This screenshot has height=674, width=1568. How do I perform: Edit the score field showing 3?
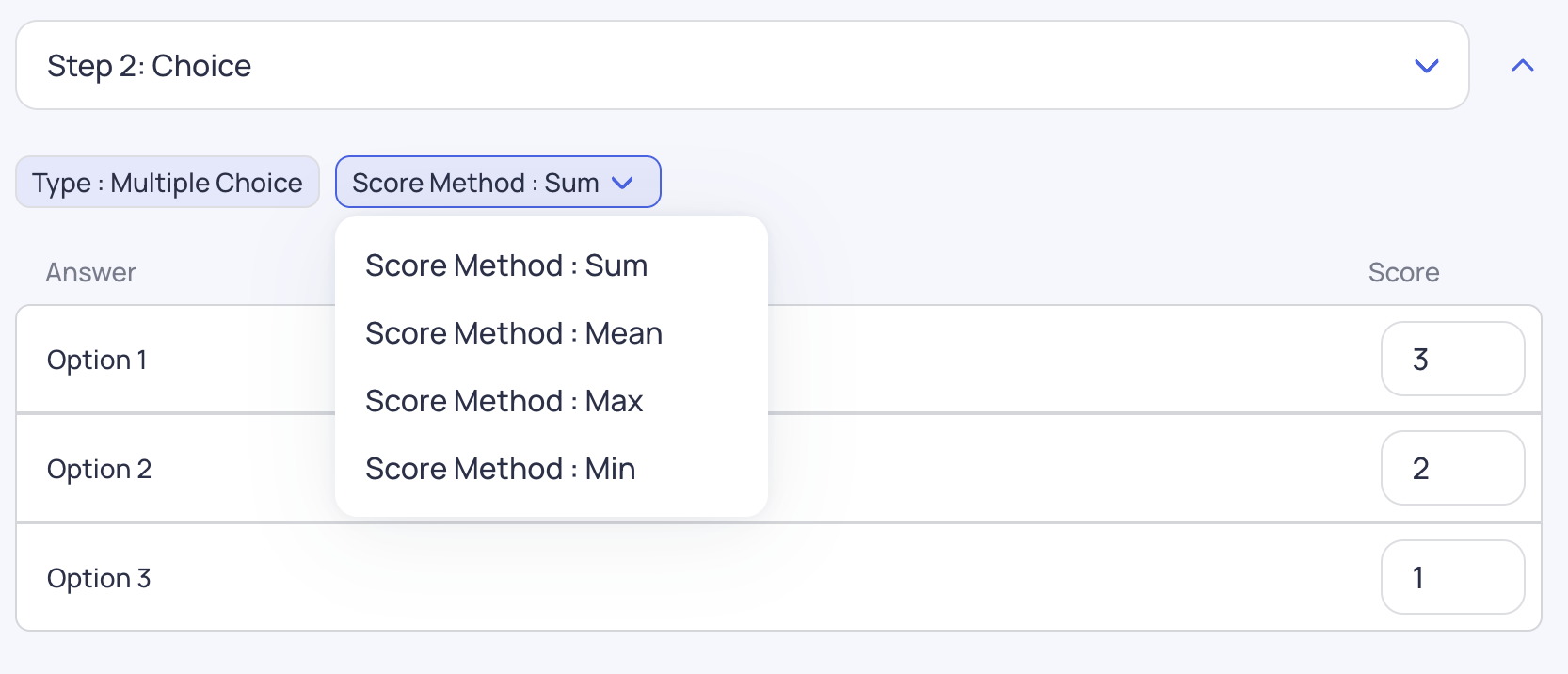click(1452, 359)
